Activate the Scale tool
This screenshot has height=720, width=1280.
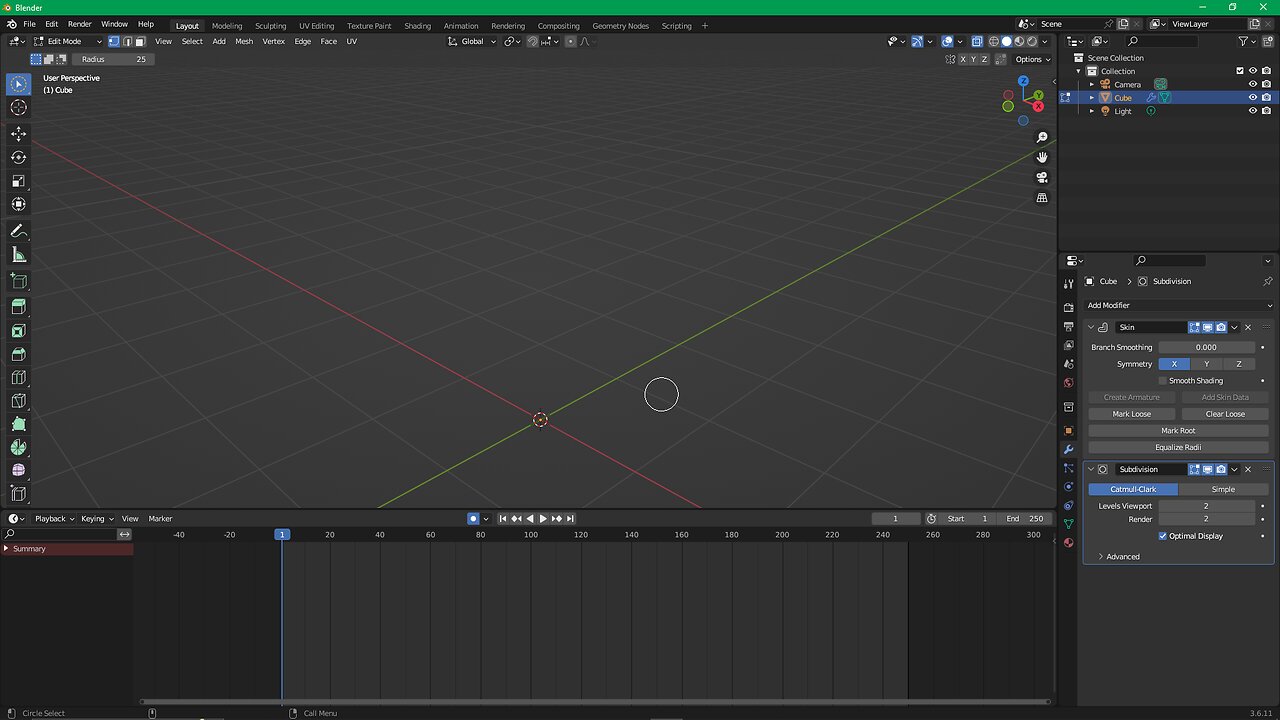tap(18, 181)
